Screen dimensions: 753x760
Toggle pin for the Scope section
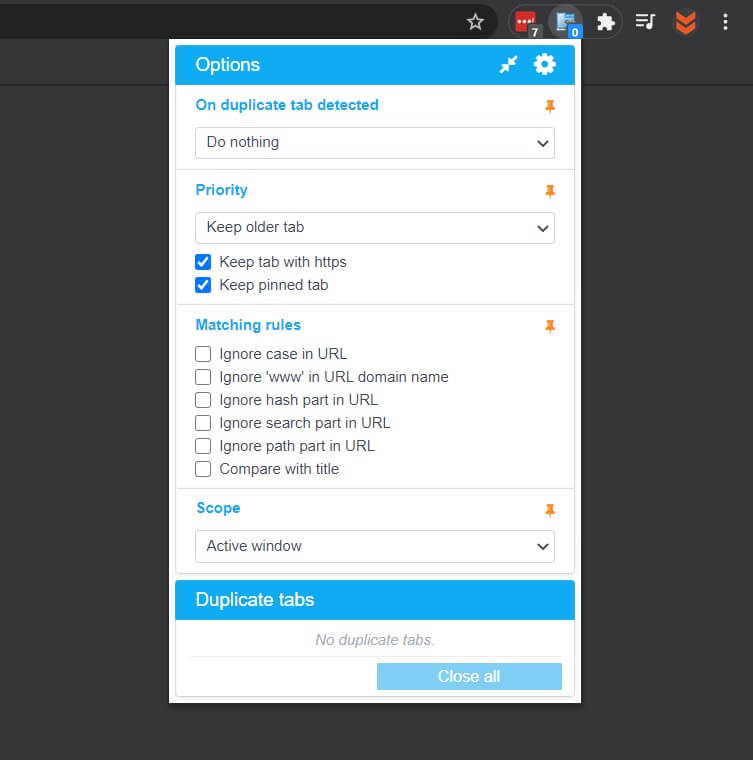point(549,510)
